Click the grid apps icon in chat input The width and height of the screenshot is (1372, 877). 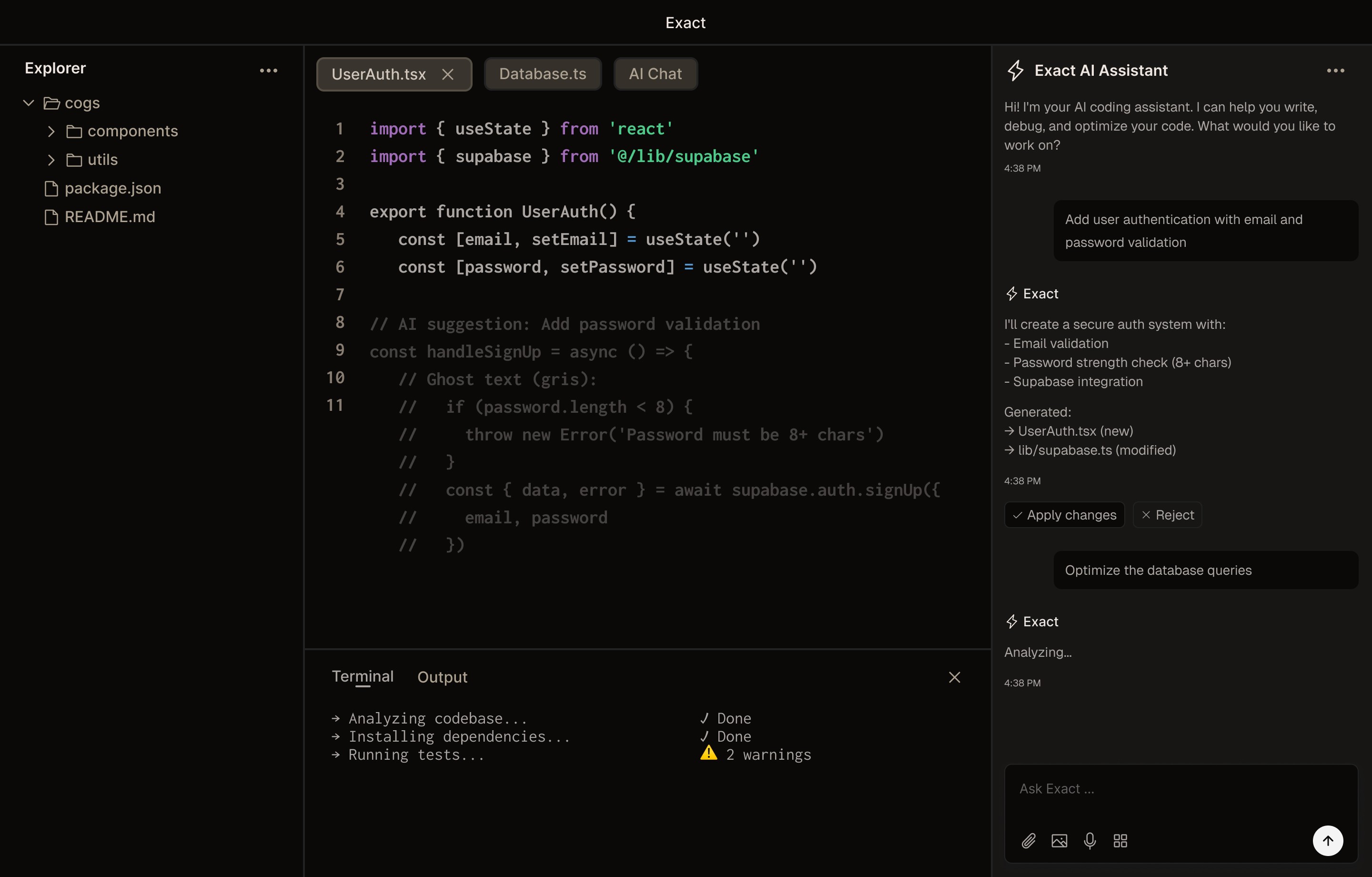click(1120, 840)
